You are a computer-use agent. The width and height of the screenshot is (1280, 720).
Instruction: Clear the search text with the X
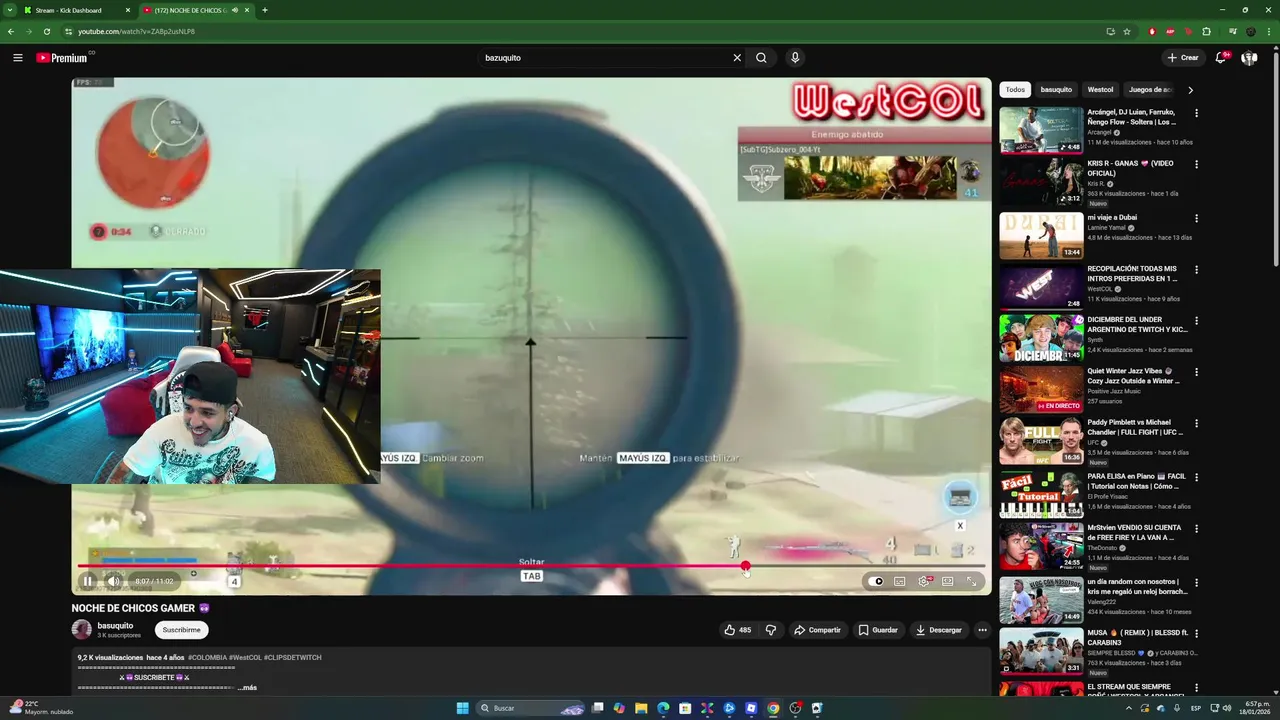[737, 58]
